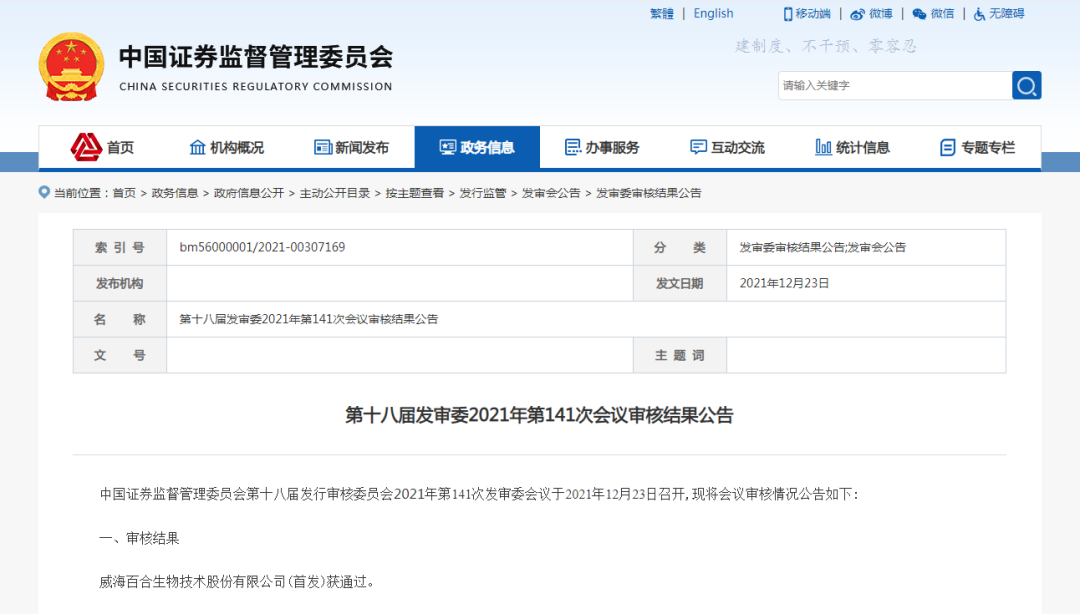
Task: Open the 首页 navigation tab
Action: (x=102, y=147)
